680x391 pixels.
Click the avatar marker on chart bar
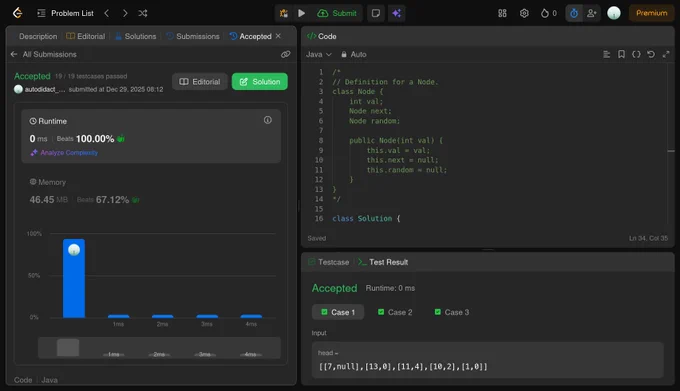(x=74, y=250)
